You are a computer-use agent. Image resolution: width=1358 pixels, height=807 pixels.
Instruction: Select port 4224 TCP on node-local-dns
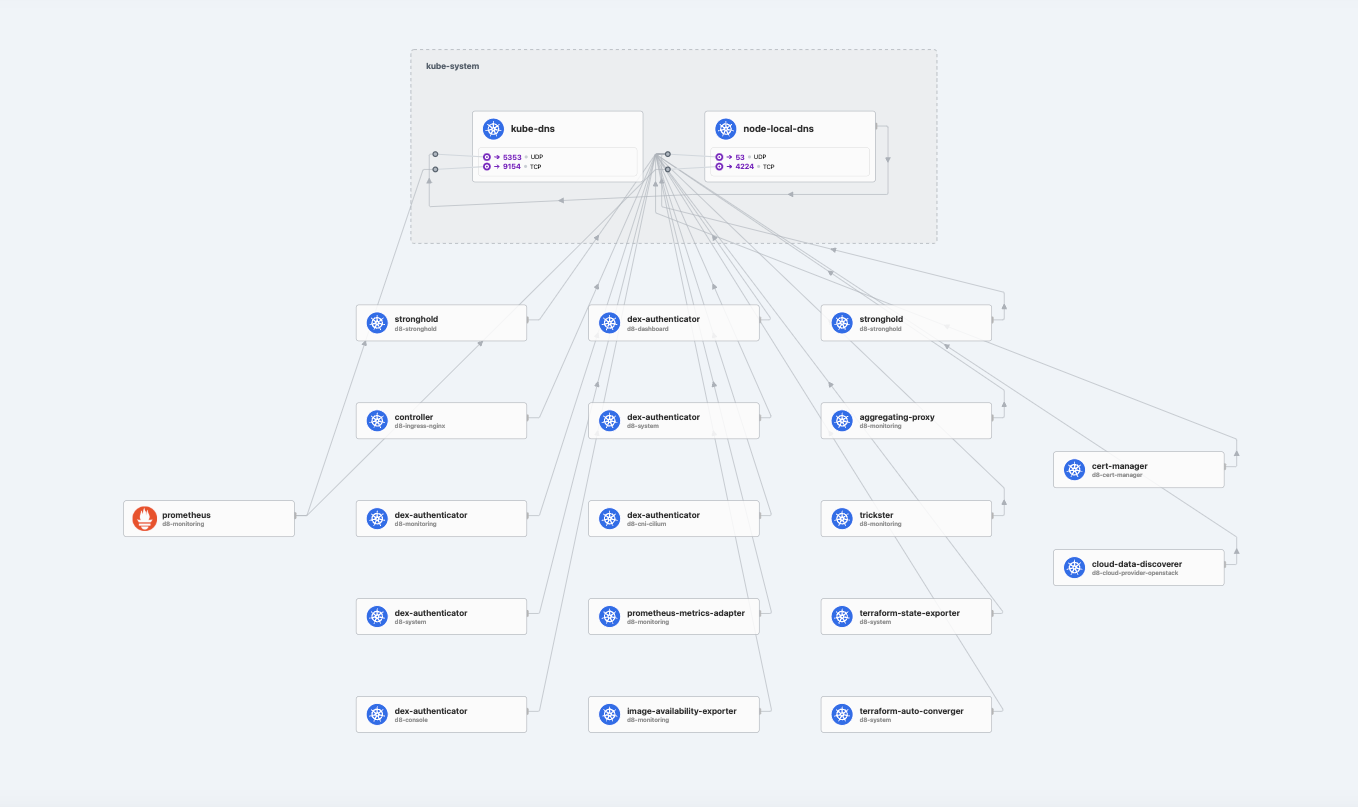[742, 167]
